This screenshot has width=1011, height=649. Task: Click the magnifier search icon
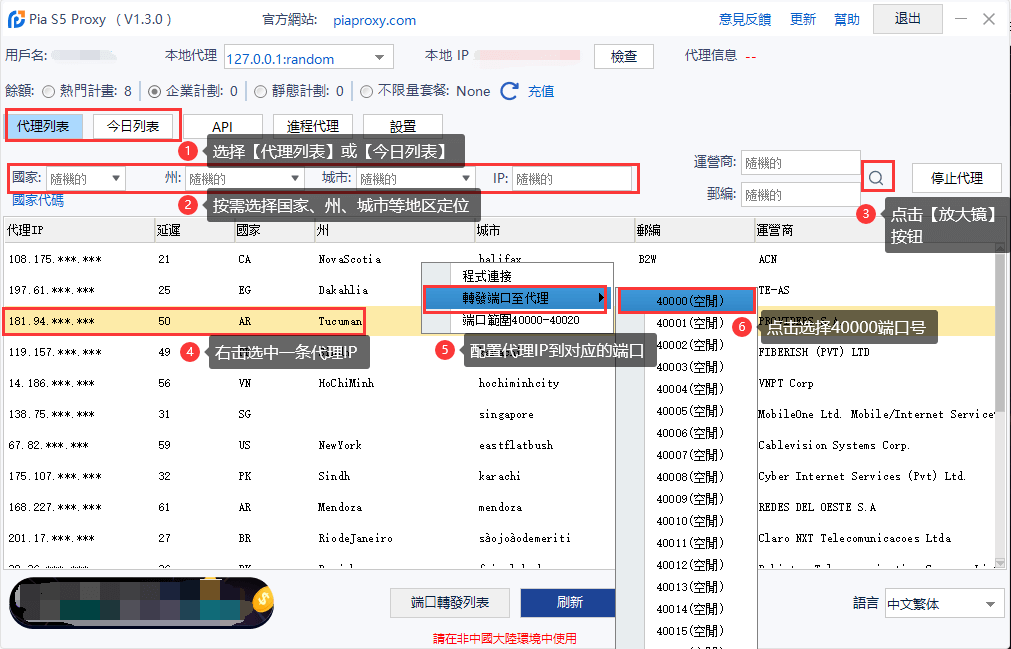(x=876, y=177)
